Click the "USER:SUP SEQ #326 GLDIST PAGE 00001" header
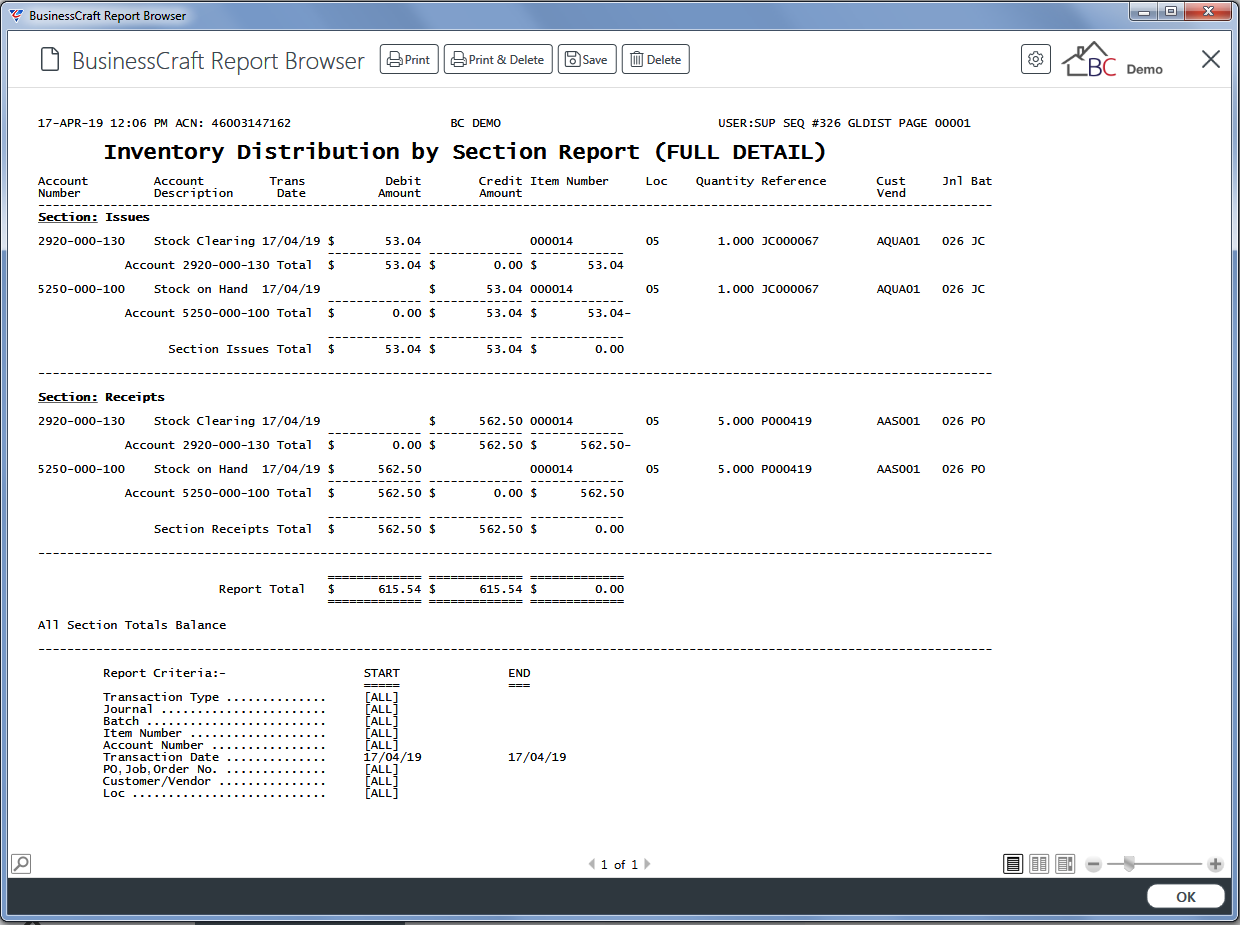This screenshot has height=925, width=1240. coord(844,124)
